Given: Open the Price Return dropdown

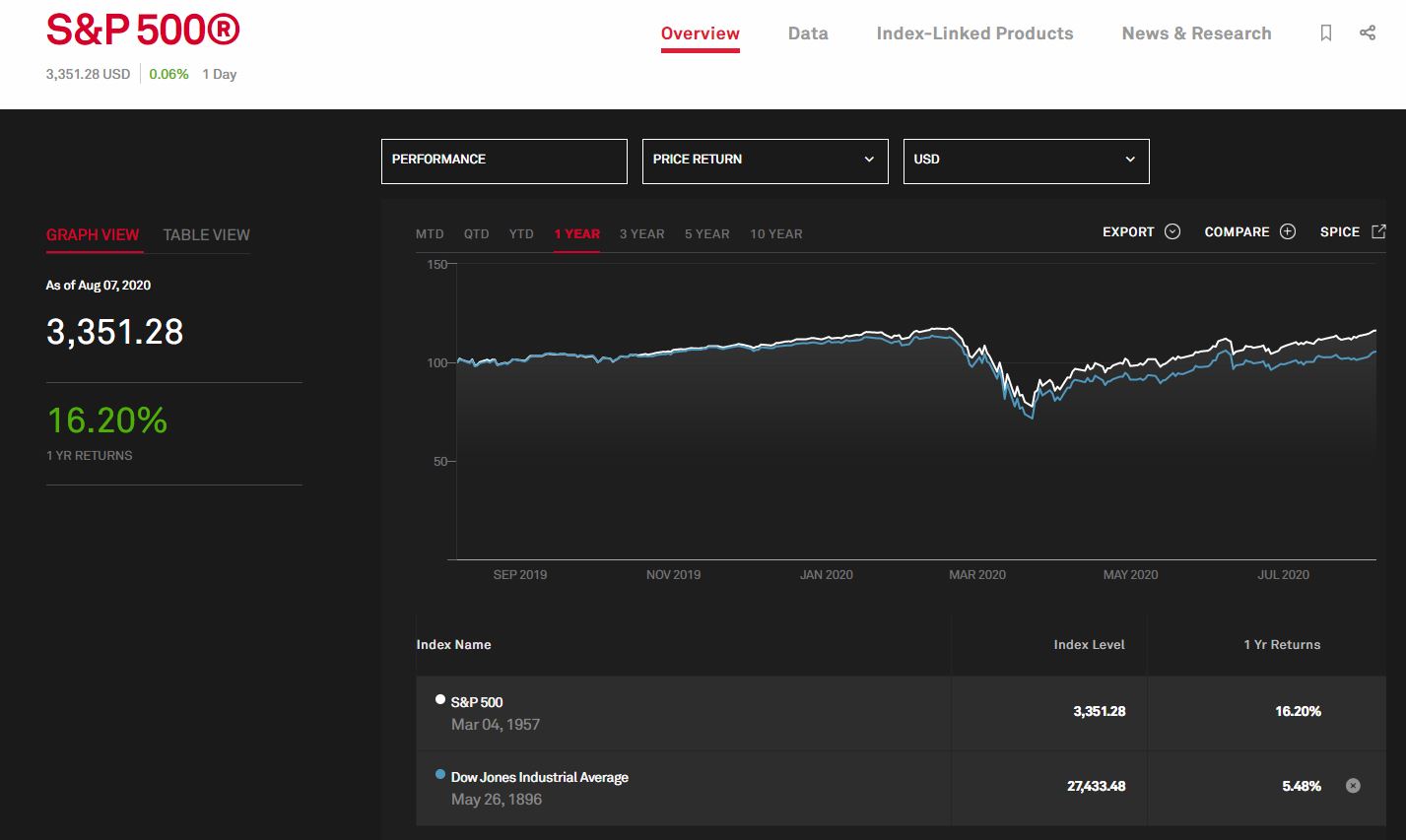Looking at the screenshot, I should 765,161.
